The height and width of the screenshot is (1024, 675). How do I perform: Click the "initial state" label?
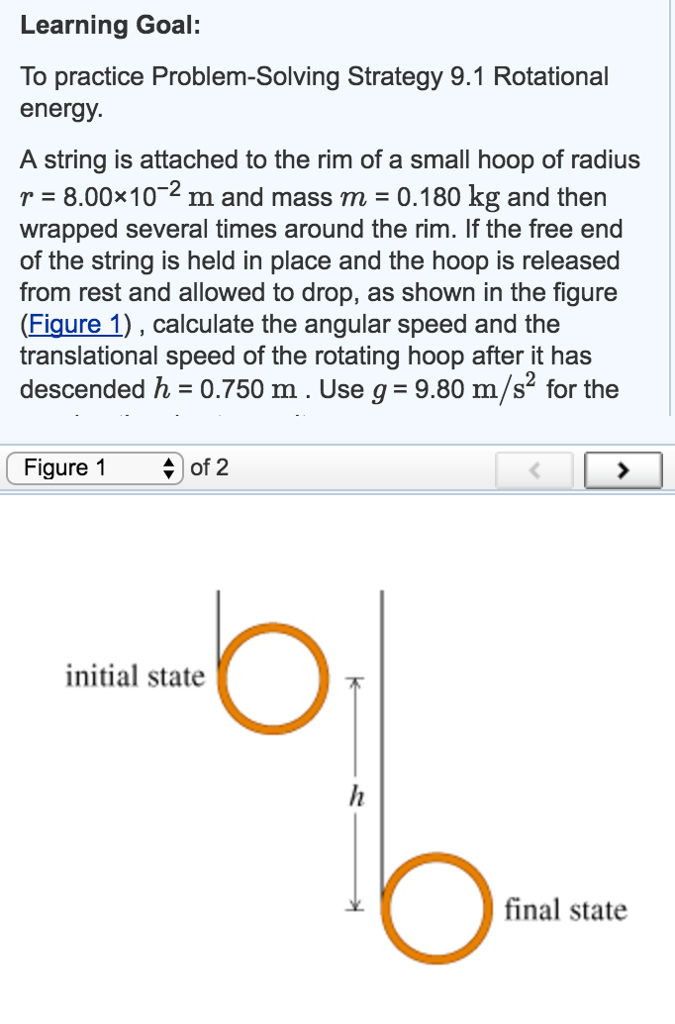click(135, 677)
